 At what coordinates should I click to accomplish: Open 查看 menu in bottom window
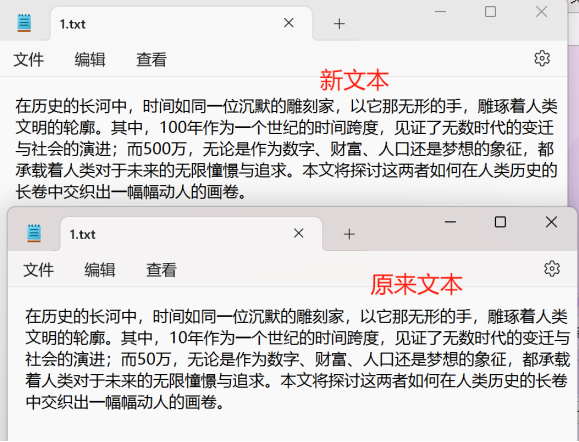click(161, 270)
